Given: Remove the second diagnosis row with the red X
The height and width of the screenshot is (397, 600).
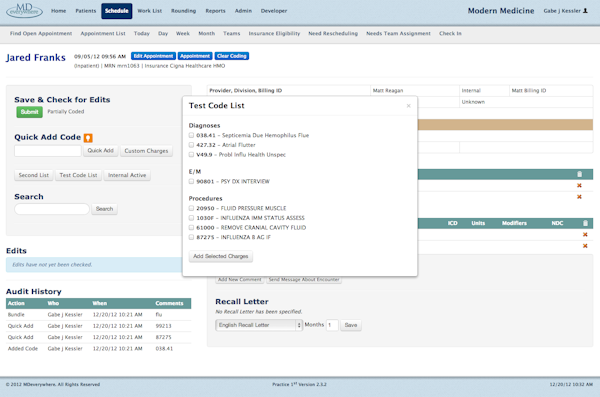Looking at the screenshot, I should coord(579,197).
